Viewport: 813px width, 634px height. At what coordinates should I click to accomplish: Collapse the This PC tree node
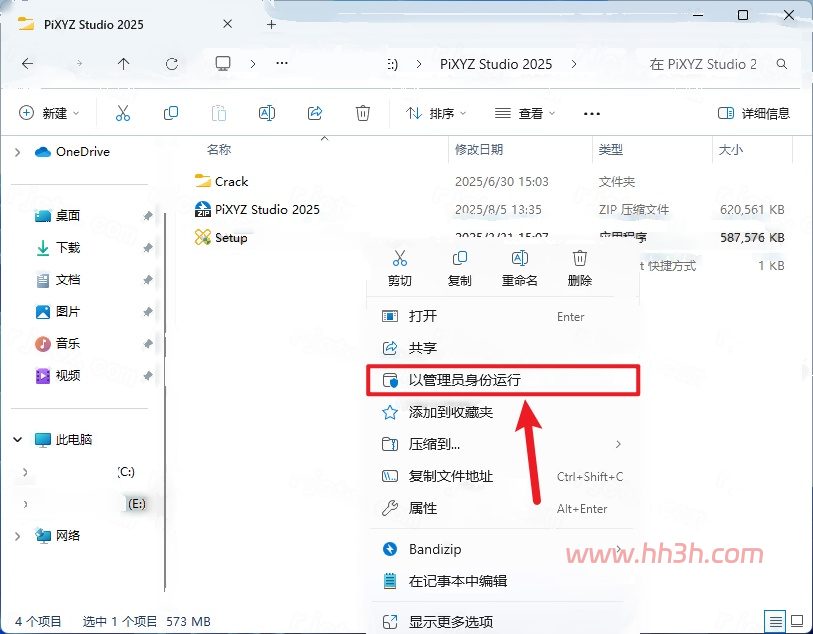(x=18, y=440)
